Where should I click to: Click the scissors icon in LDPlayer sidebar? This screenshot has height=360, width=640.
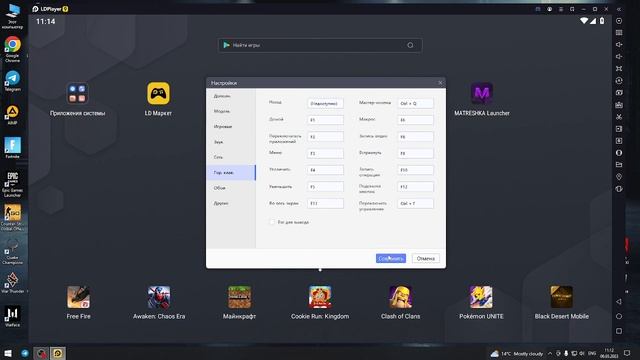pos(619,117)
